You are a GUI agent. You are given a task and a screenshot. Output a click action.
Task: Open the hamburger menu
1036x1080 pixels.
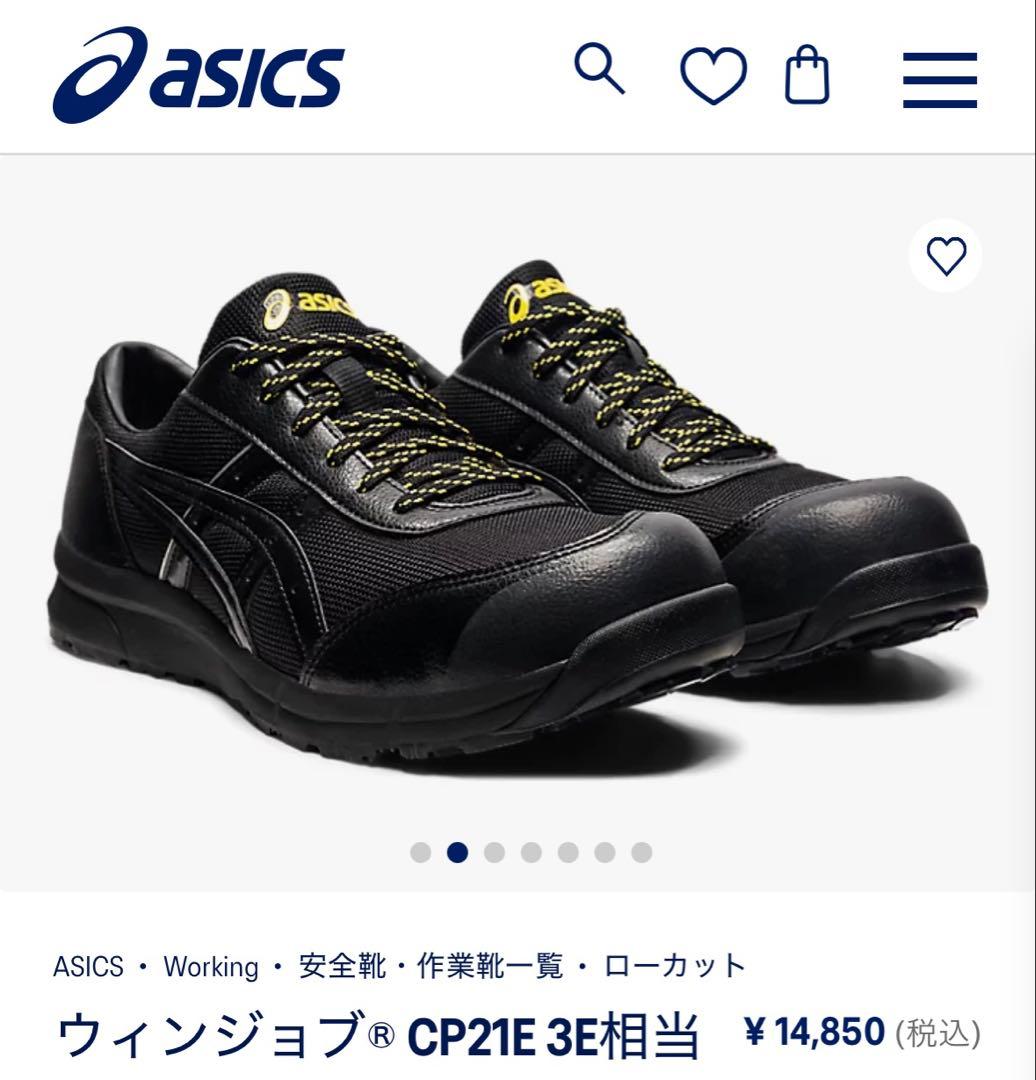[940, 80]
